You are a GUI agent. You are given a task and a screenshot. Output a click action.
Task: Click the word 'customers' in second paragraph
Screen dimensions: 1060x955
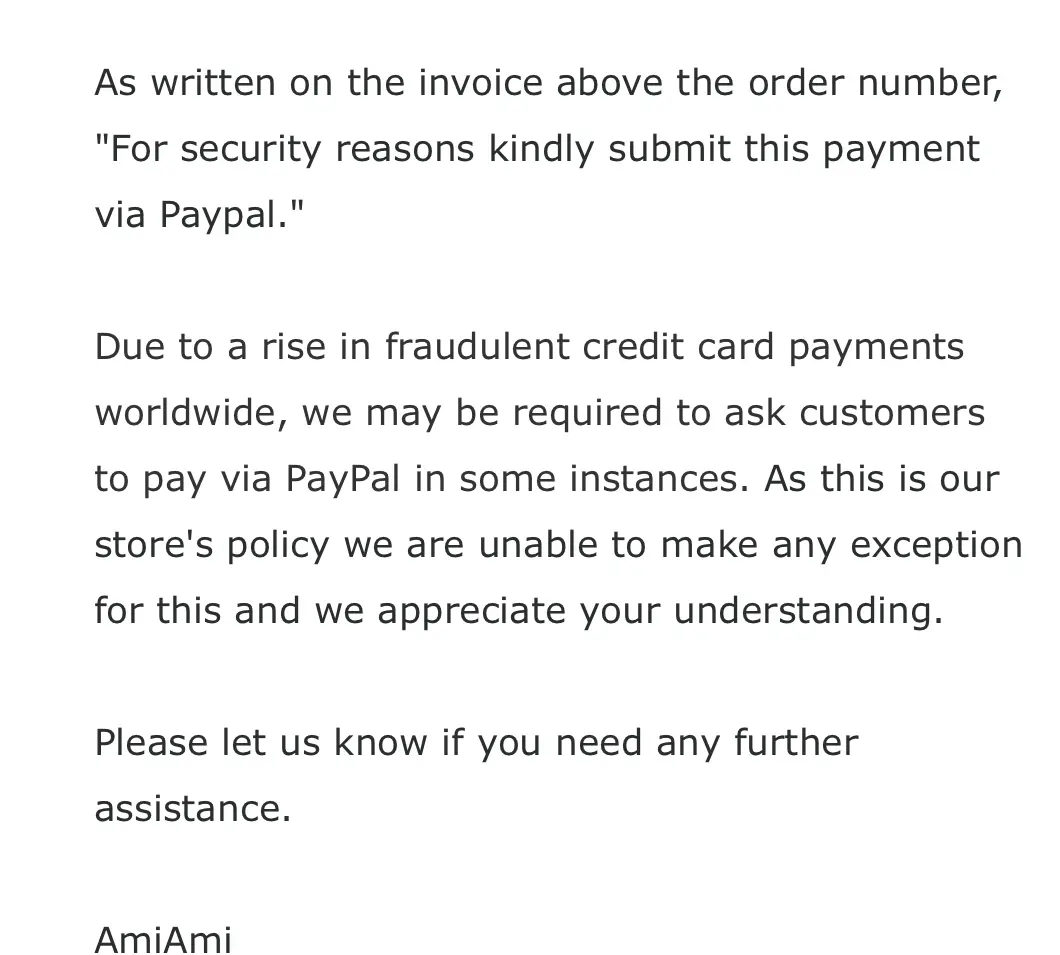(x=892, y=413)
